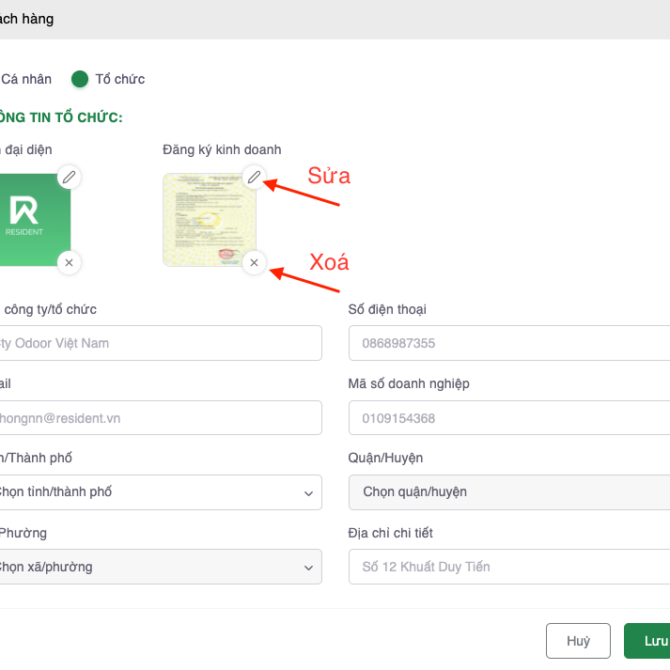Click the Đăng ký kinh doanh label

(222, 150)
